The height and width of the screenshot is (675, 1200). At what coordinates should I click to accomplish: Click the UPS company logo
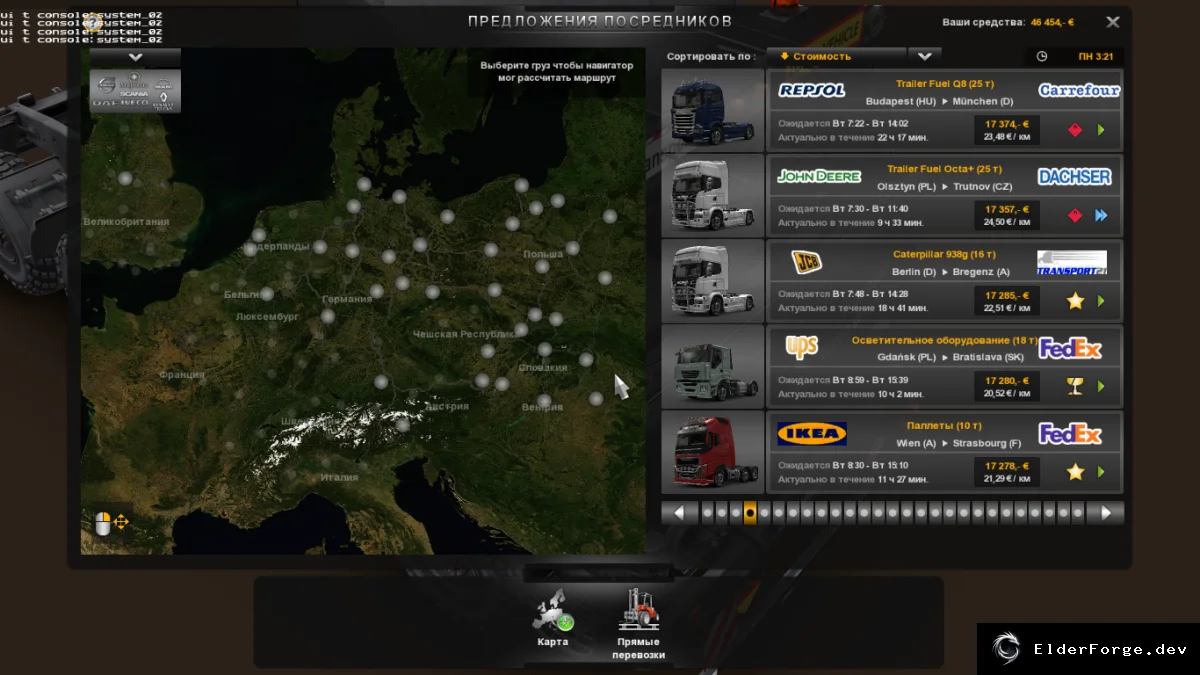coord(802,346)
